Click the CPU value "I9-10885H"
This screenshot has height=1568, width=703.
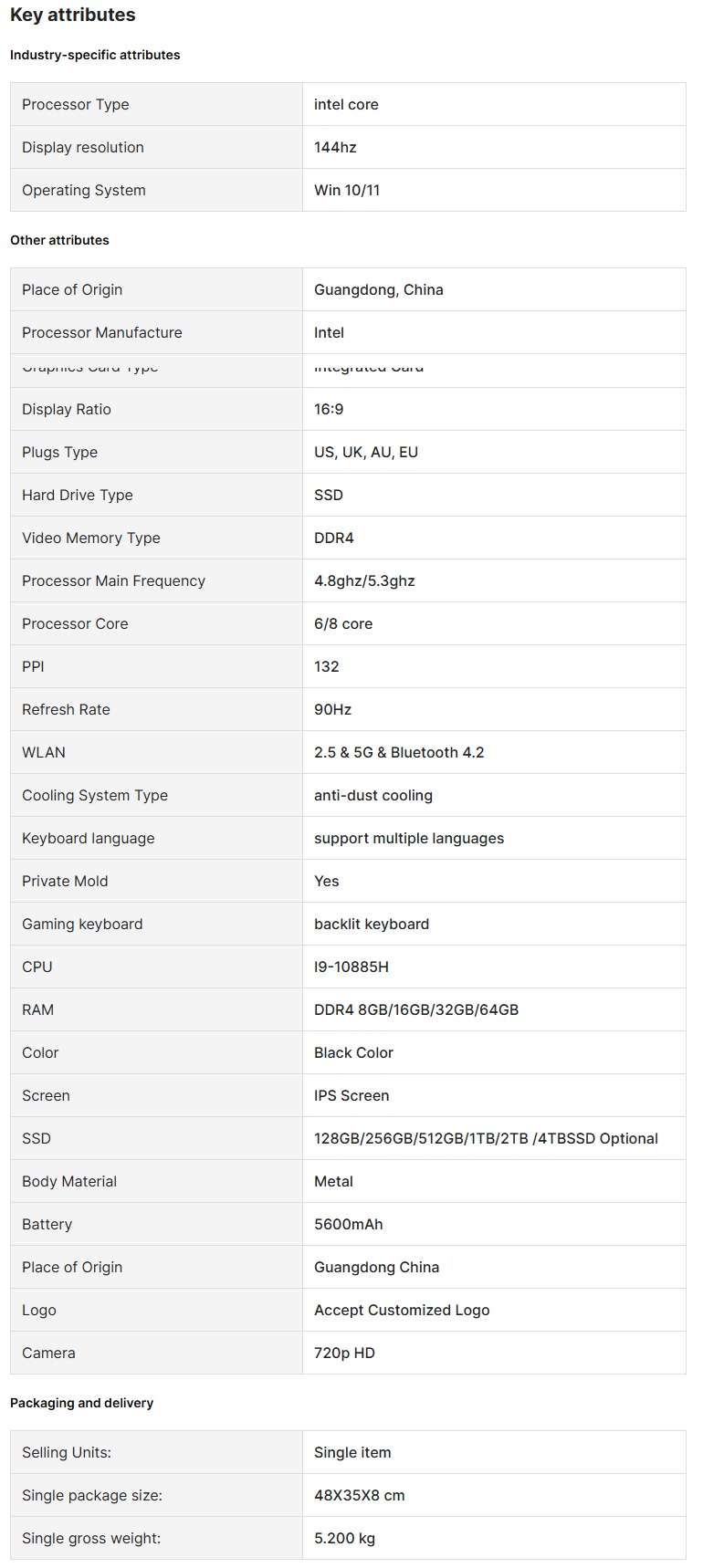click(351, 967)
